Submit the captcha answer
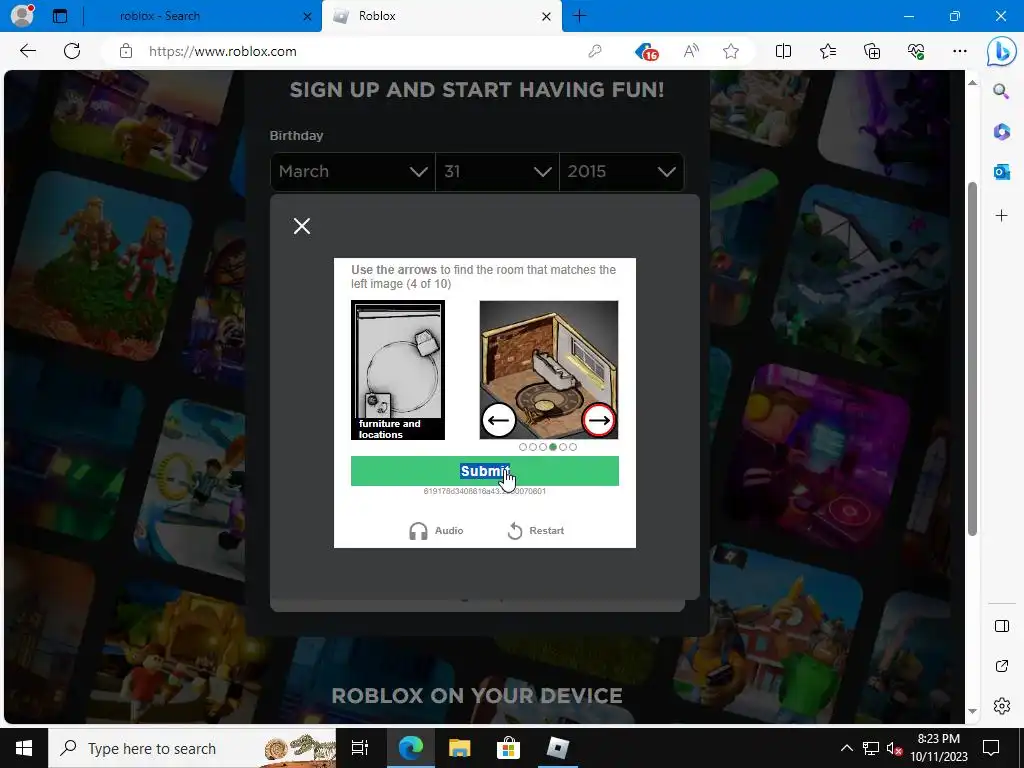This screenshot has width=1024, height=768. click(x=485, y=471)
